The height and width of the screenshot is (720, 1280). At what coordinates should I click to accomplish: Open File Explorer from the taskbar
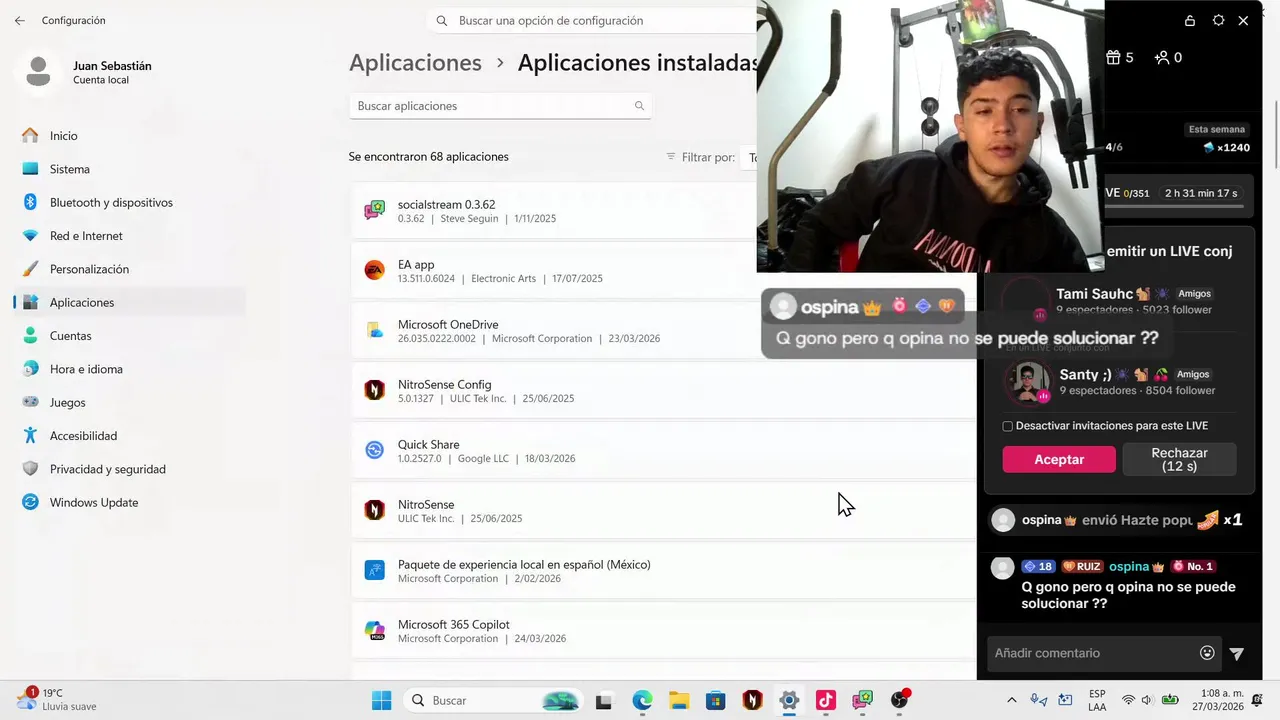pos(679,700)
